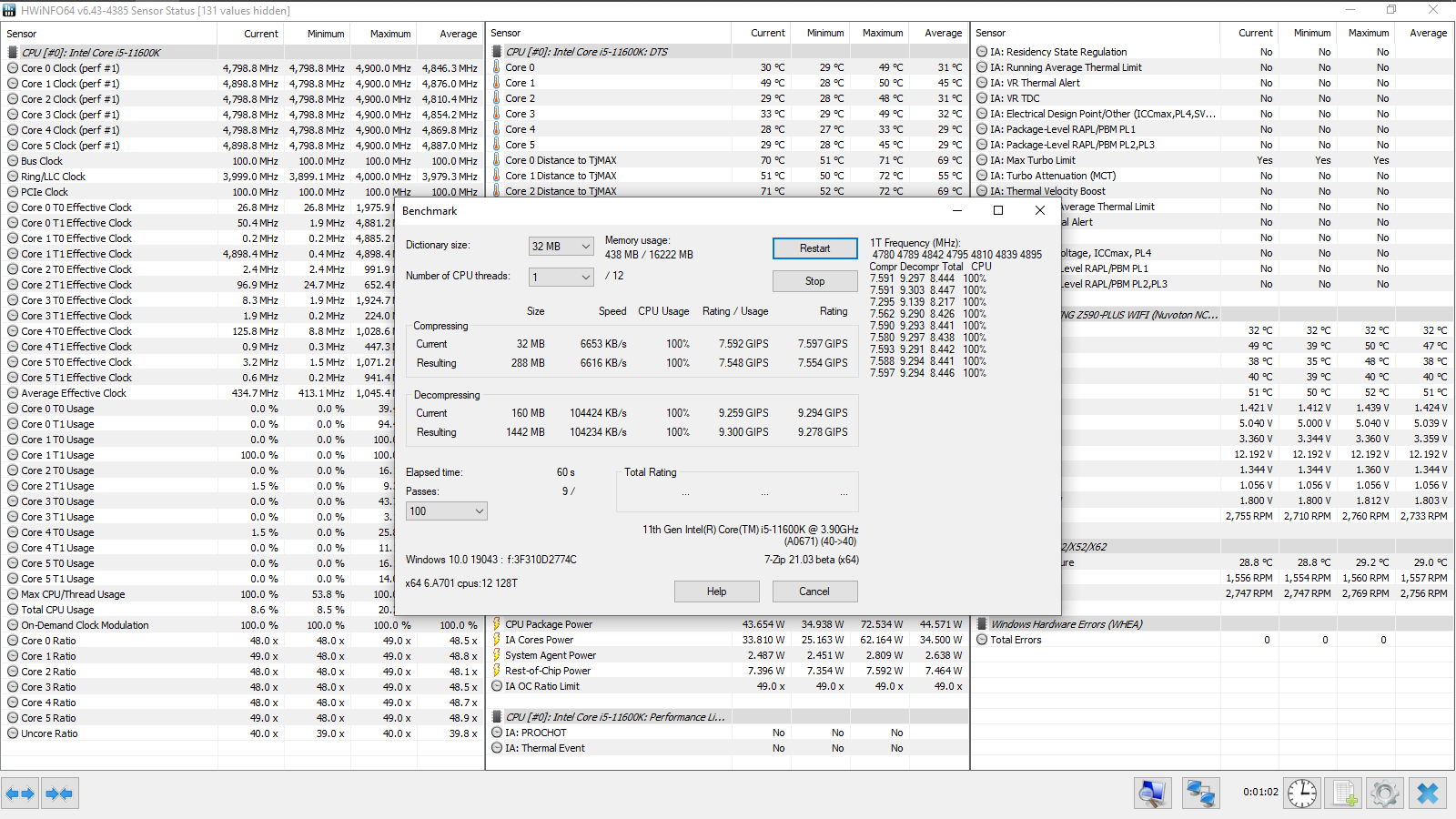Select the 'IA: VR TDC' sensor row
The image size is (1456, 819).
[1213, 98]
